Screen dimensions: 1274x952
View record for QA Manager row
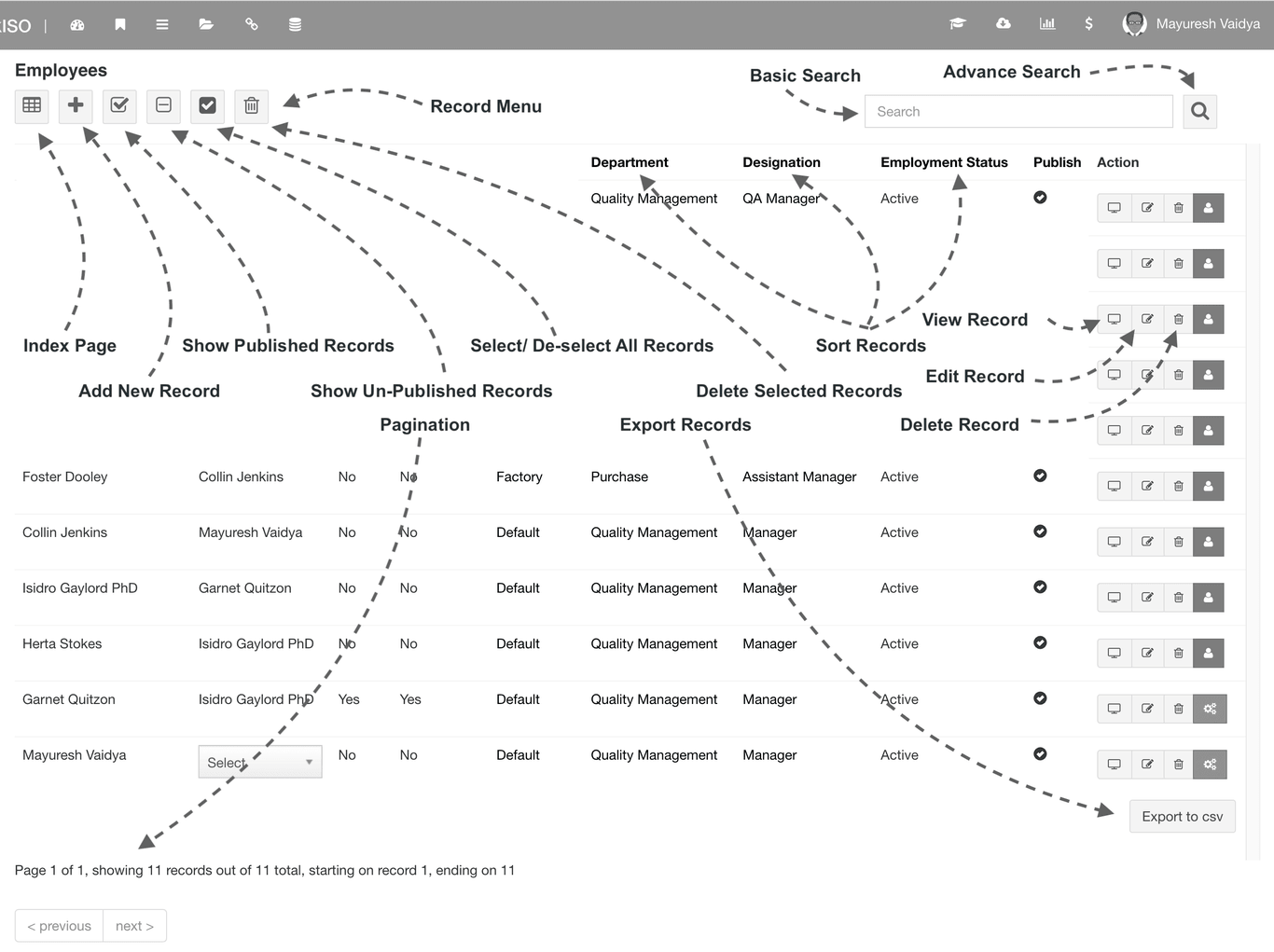(x=1114, y=208)
